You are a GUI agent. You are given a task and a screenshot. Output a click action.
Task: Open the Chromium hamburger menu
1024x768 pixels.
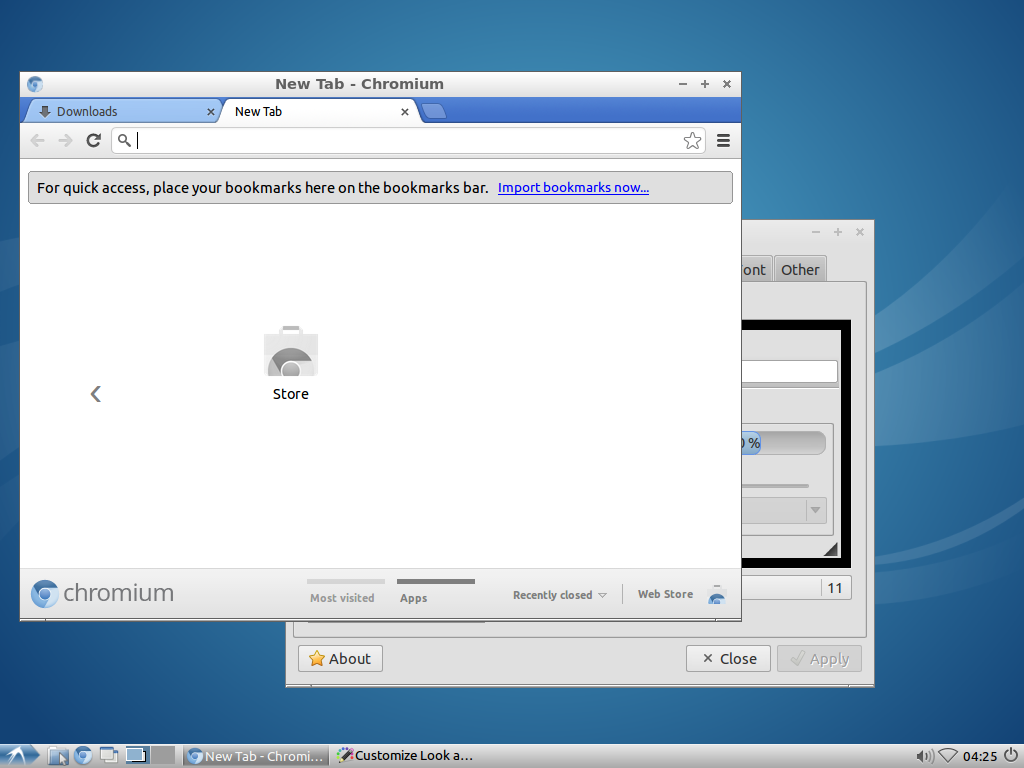[x=723, y=140]
